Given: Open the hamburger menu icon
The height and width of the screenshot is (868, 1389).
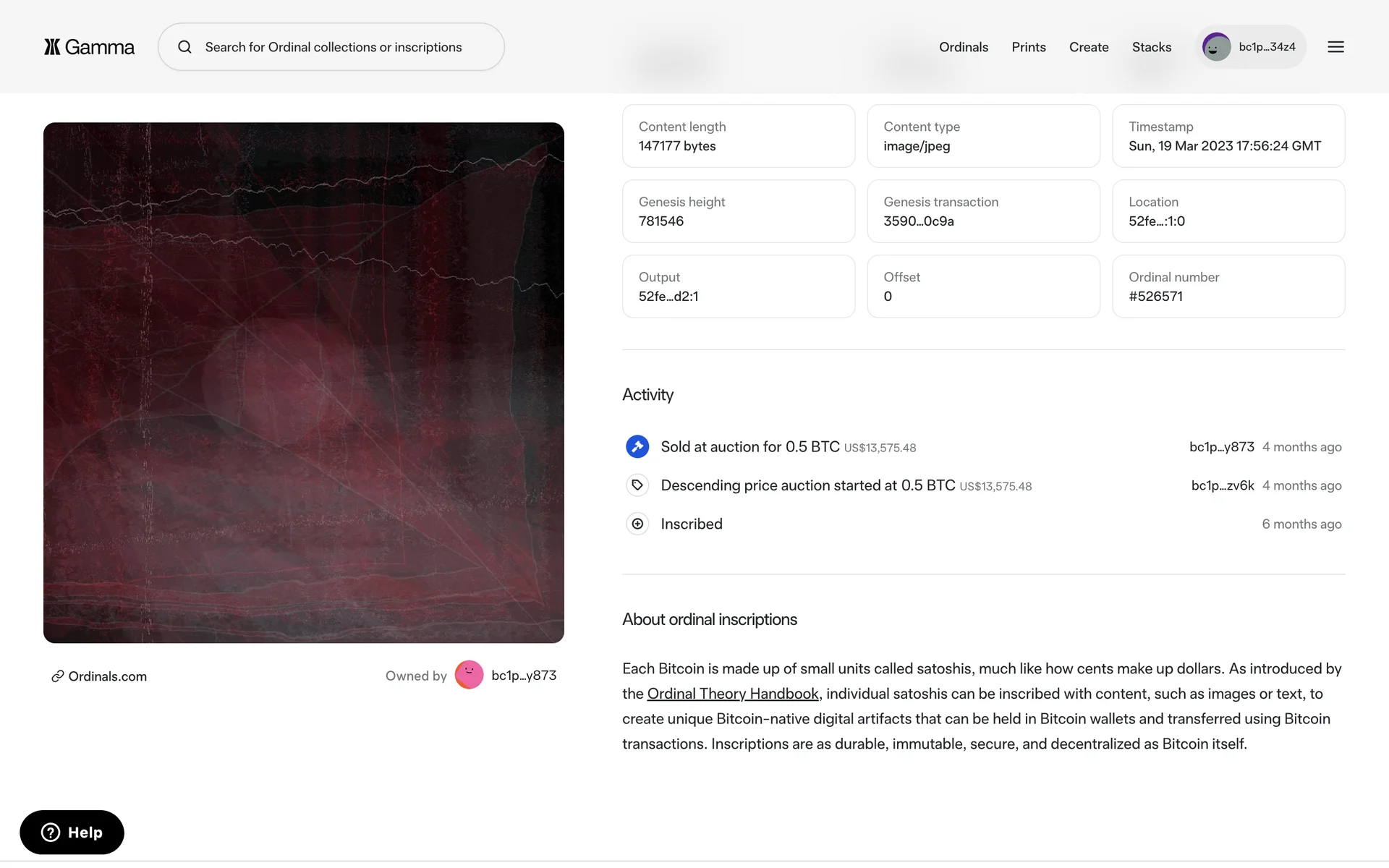Looking at the screenshot, I should coord(1335,47).
